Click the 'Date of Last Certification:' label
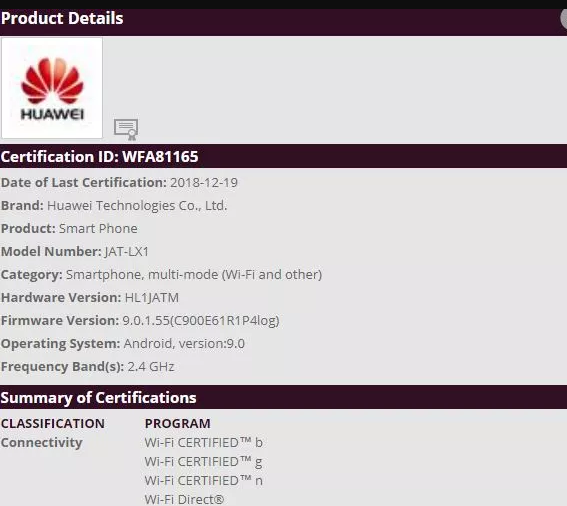This screenshot has width=567, height=506. [x=84, y=183]
